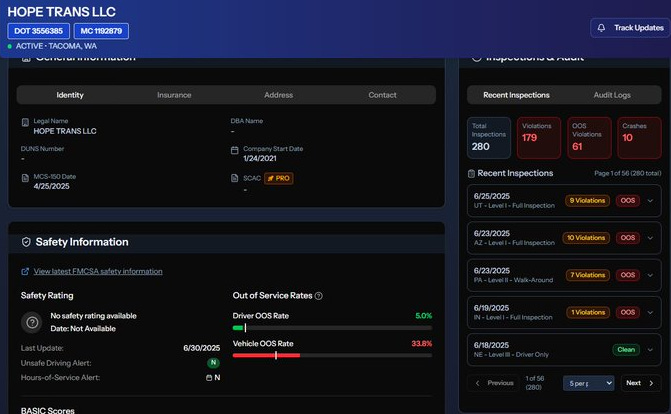This screenshot has width=671, height=414.
Task: Click the document icon beside MCS-150 Date
Action: 25,178
